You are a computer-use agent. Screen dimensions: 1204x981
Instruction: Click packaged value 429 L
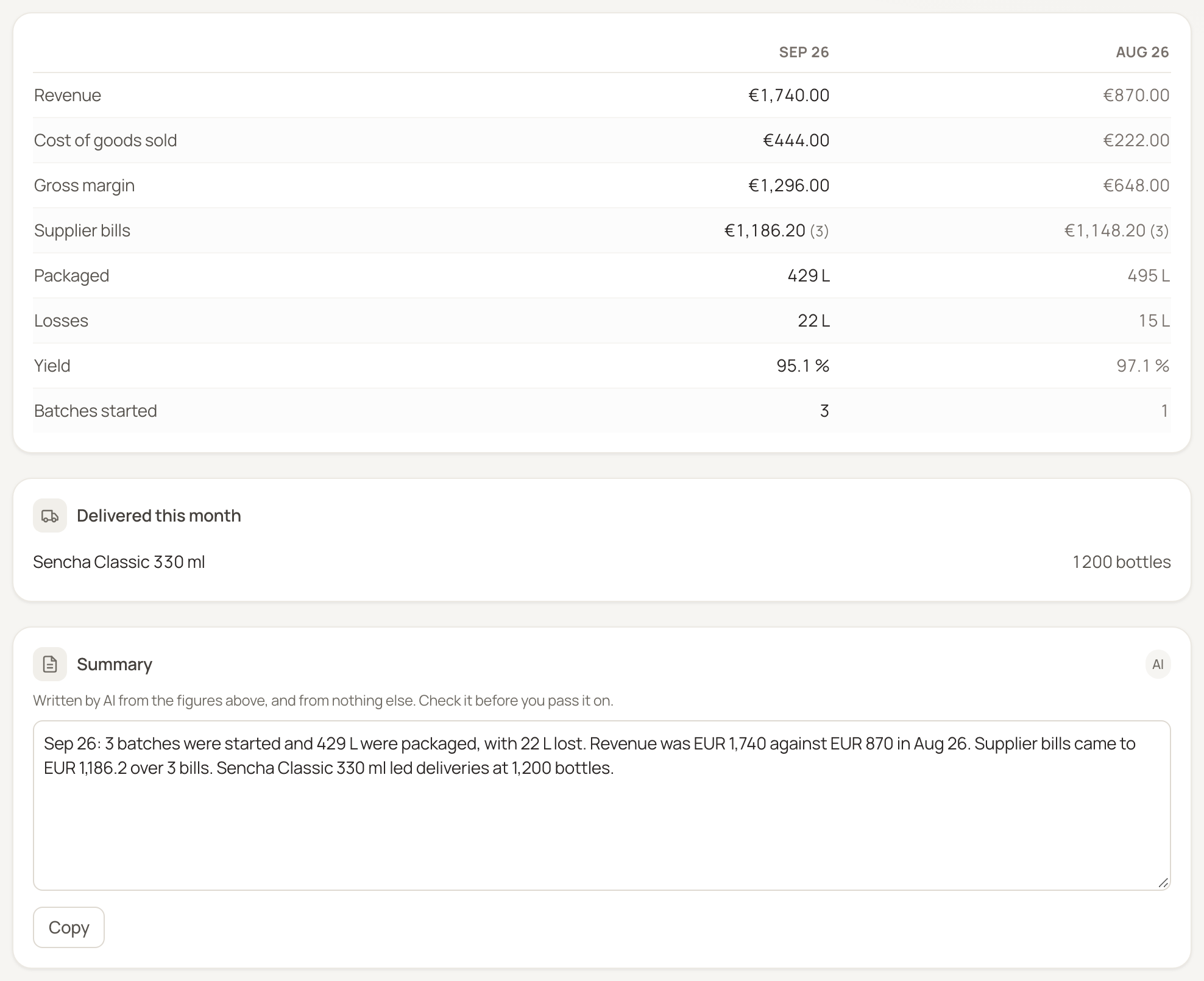(809, 275)
